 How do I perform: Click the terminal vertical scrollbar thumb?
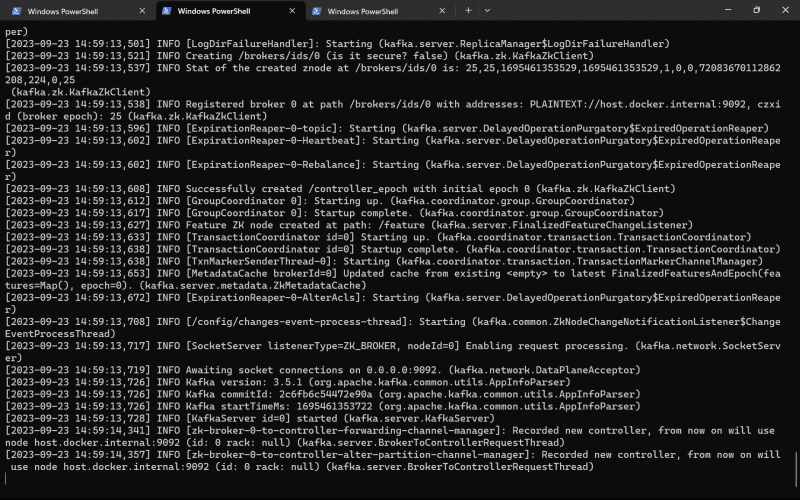pos(796,471)
